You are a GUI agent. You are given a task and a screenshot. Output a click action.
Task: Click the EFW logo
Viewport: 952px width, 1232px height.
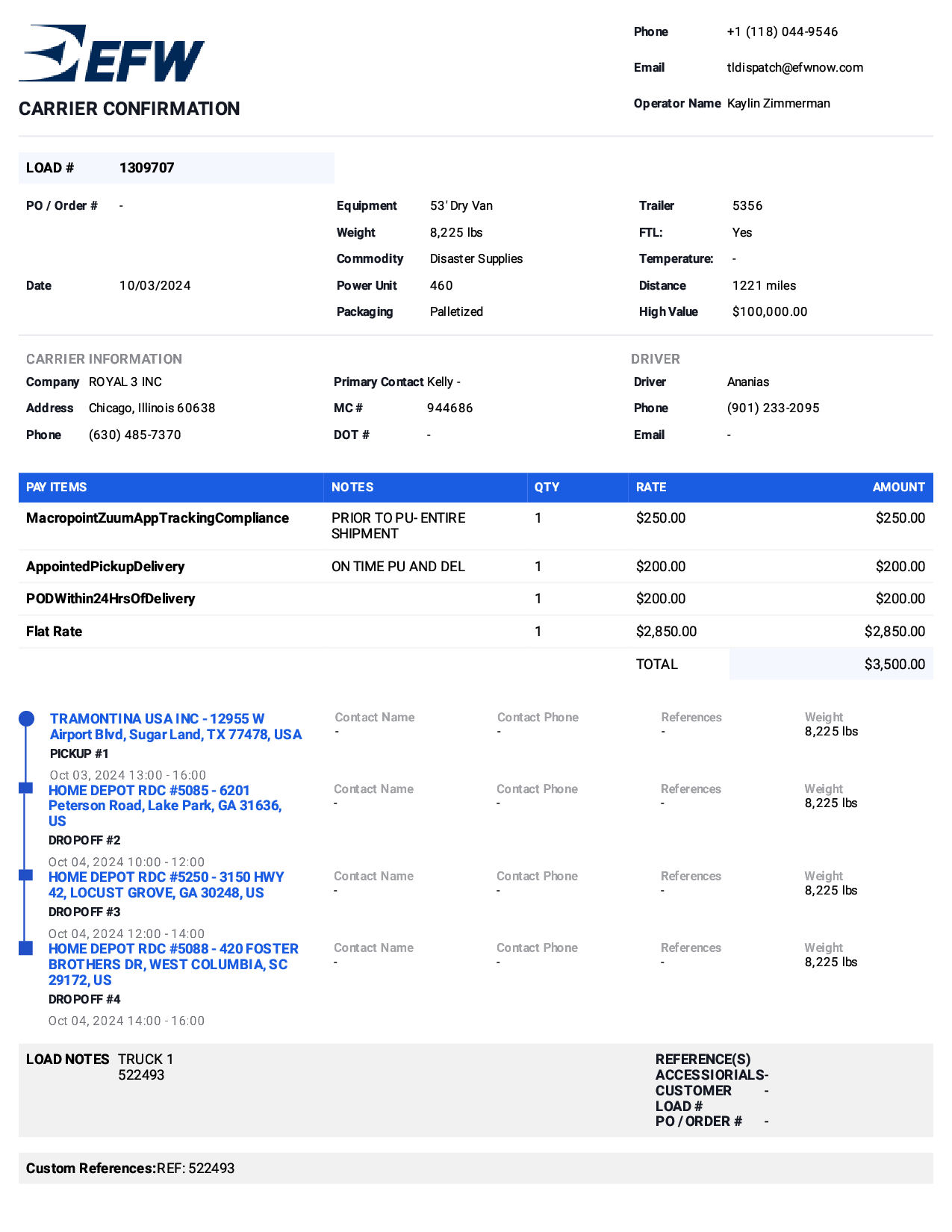point(111,53)
